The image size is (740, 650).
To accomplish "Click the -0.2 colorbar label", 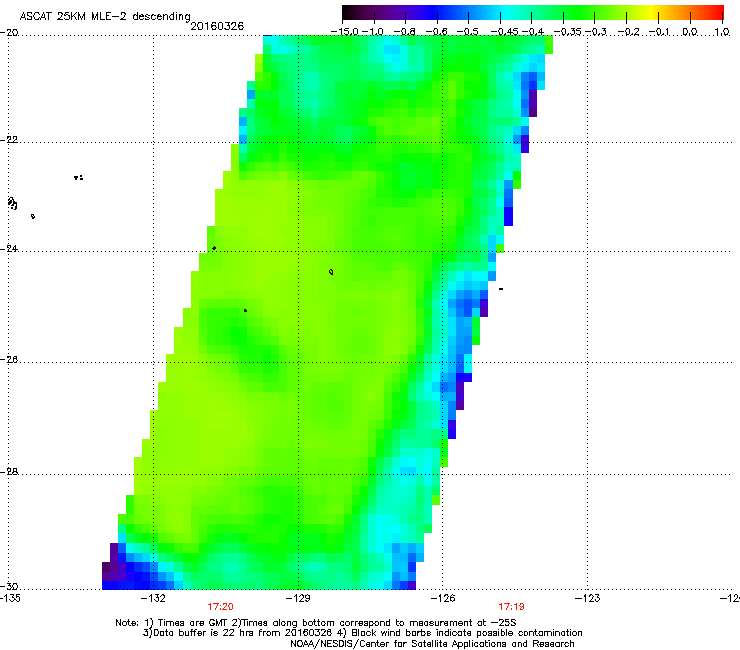I will (628, 32).
